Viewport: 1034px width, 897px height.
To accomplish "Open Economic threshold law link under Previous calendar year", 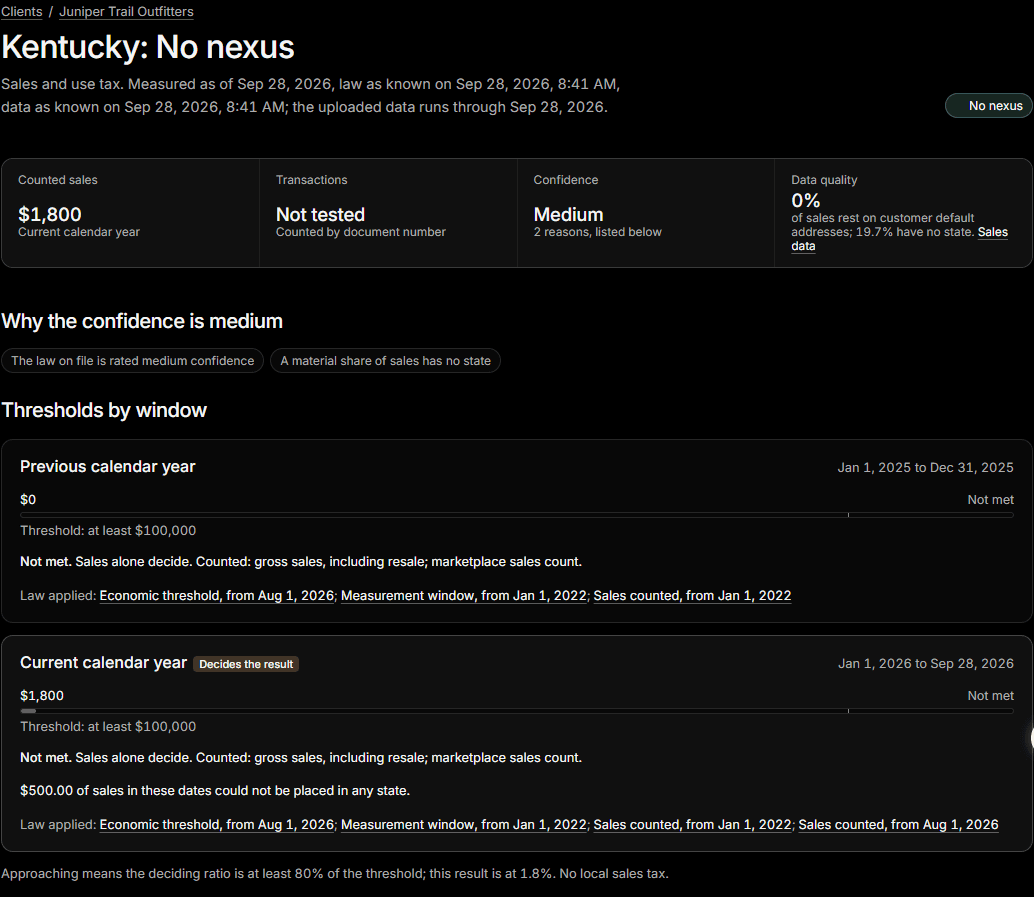I will click(216, 596).
